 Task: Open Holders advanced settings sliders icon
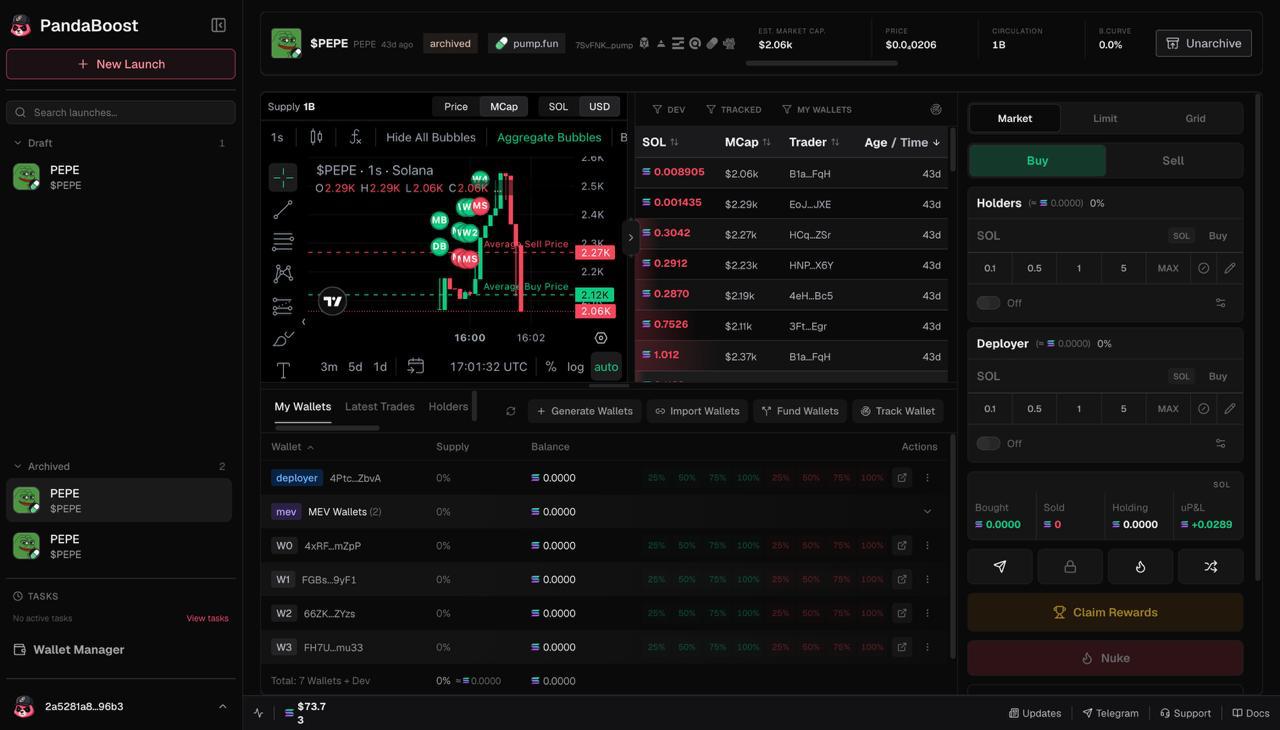[1220, 303]
